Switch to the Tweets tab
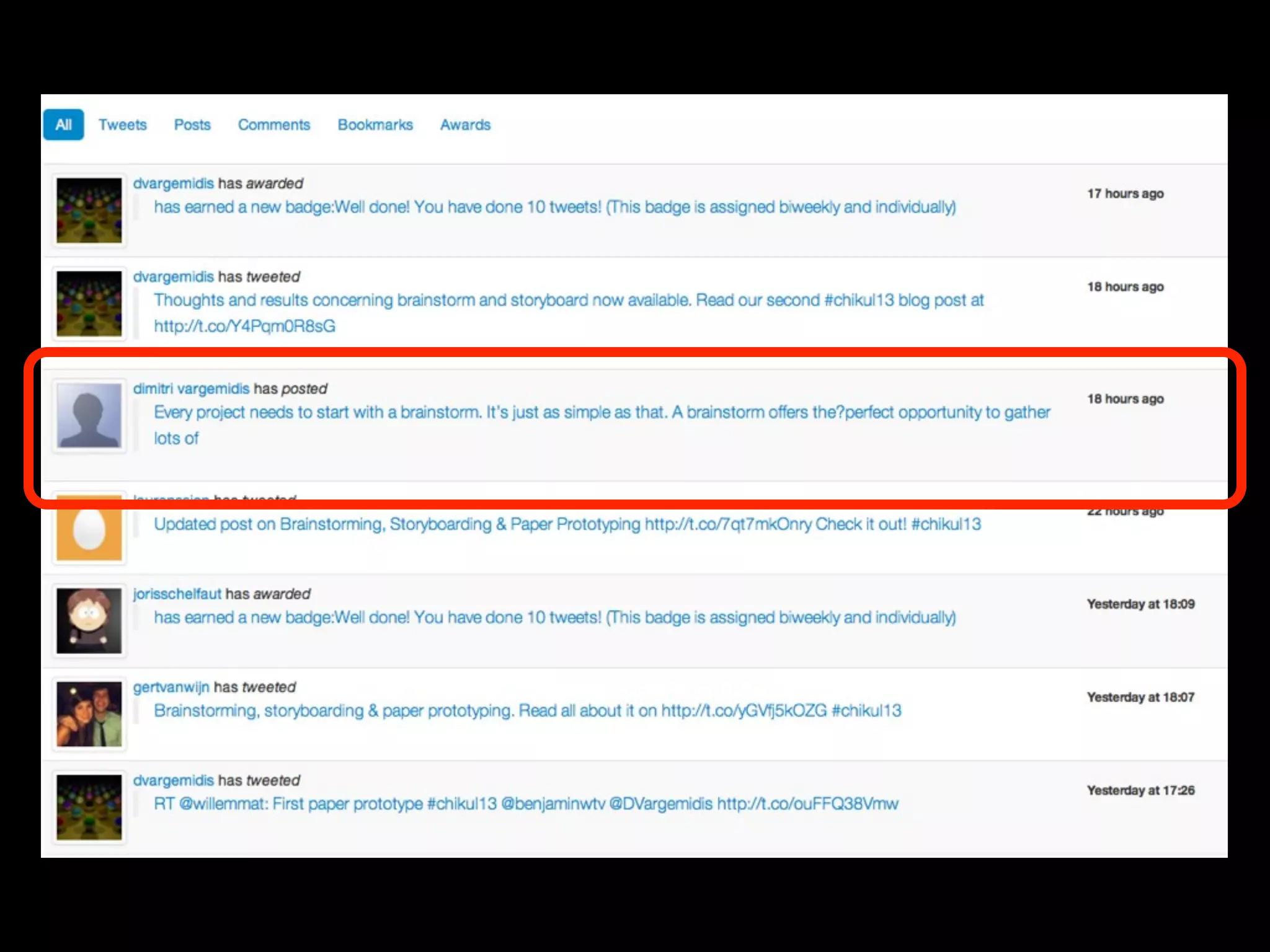The height and width of the screenshot is (952, 1270). [x=122, y=125]
